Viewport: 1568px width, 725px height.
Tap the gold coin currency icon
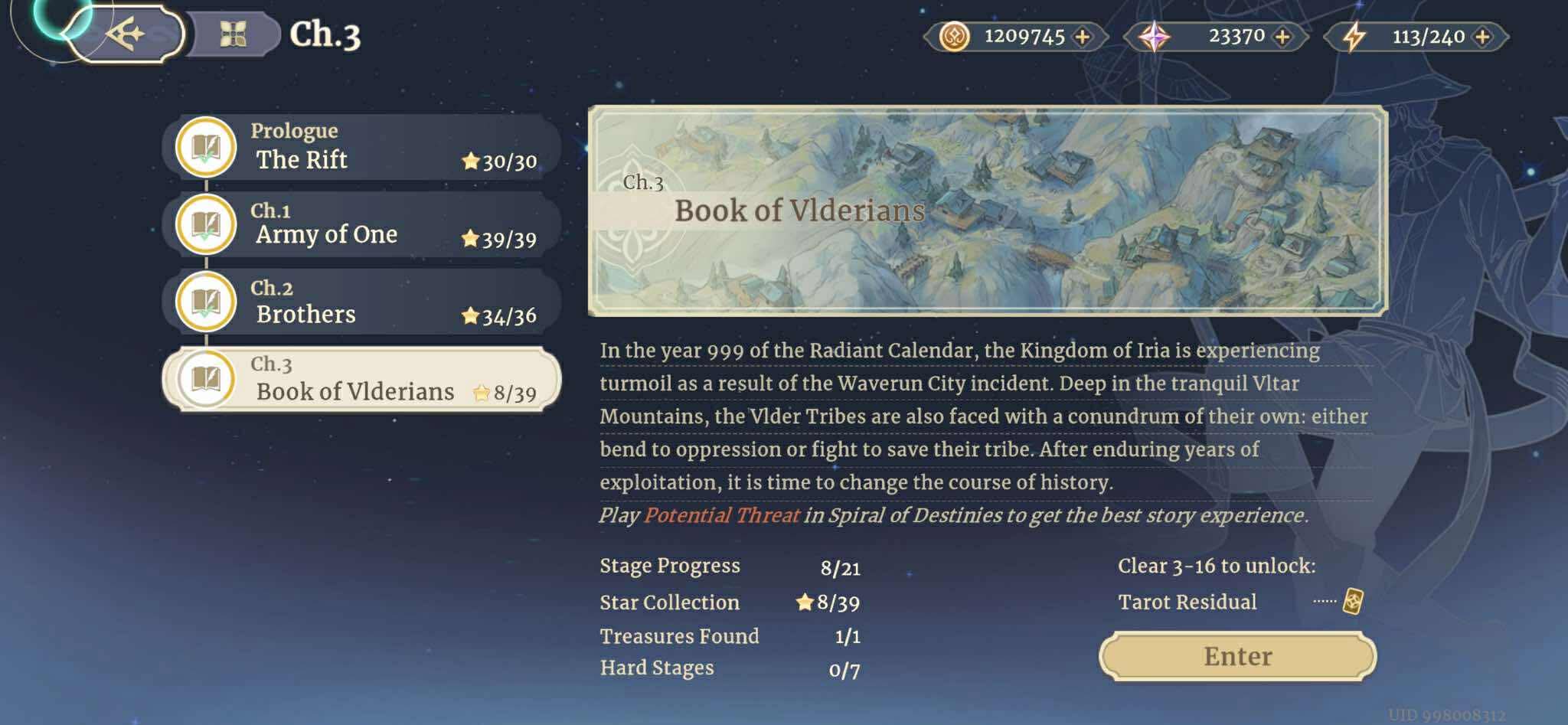pos(954,36)
